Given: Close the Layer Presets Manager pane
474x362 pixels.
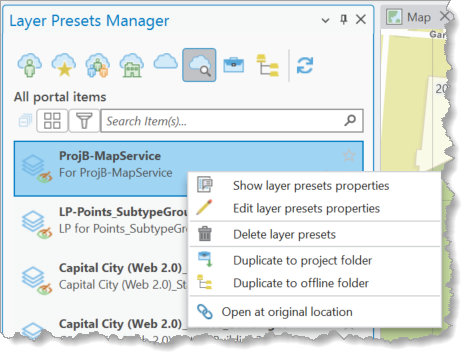Looking at the screenshot, I should click(x=361, y=19).
